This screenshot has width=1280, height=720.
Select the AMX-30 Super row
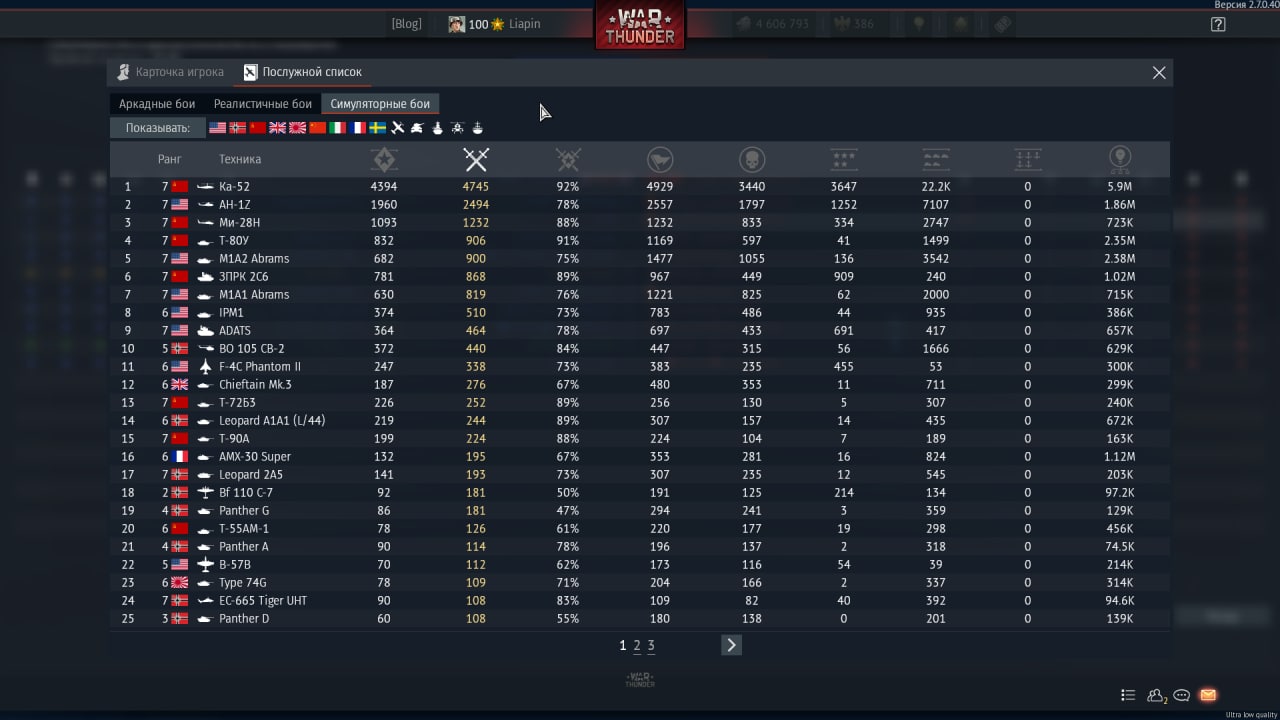tap(640, 457)
